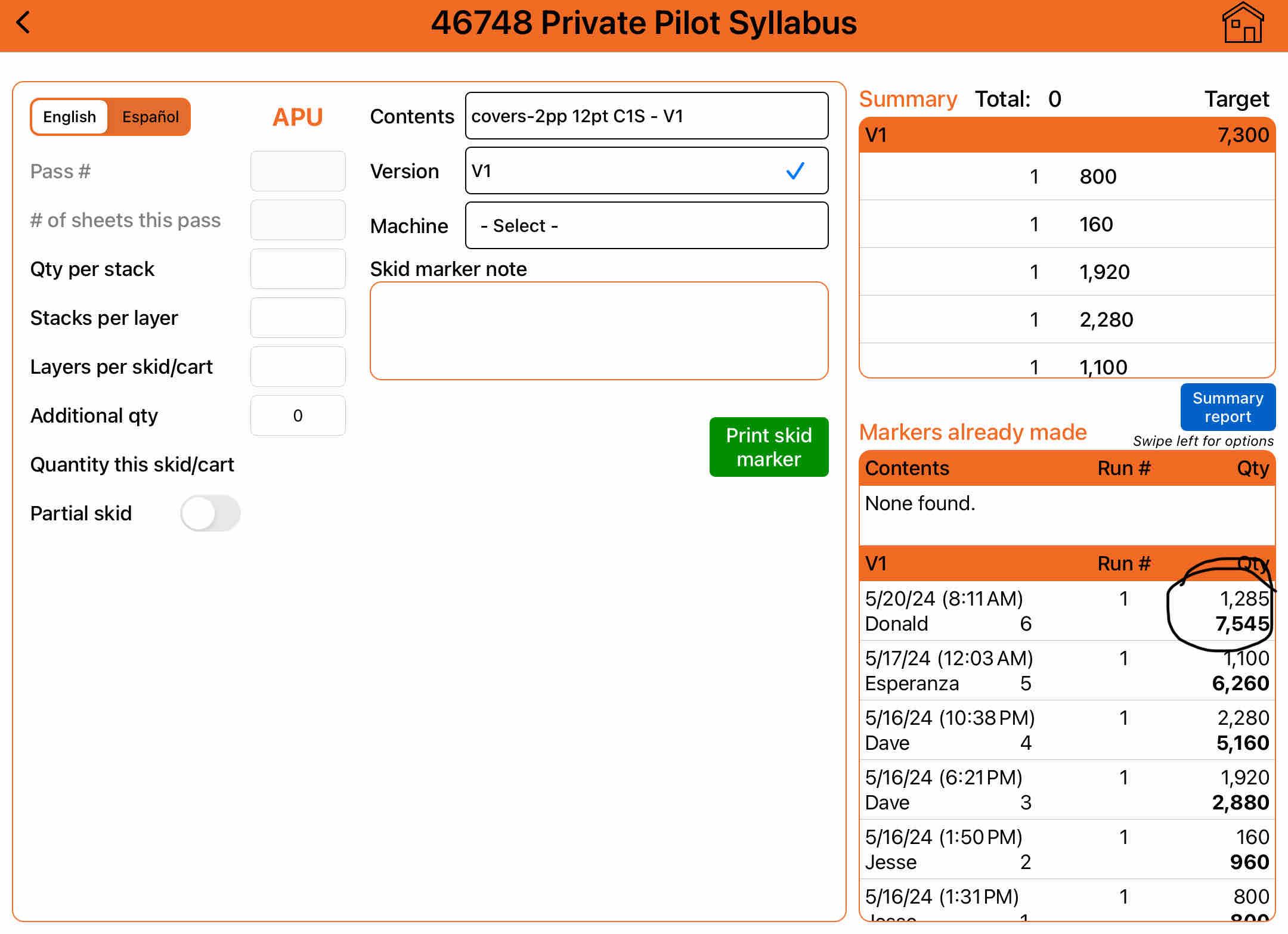Tap the V1 7,300 summary header
1288x934 pixels.
tap(1067, 135)
